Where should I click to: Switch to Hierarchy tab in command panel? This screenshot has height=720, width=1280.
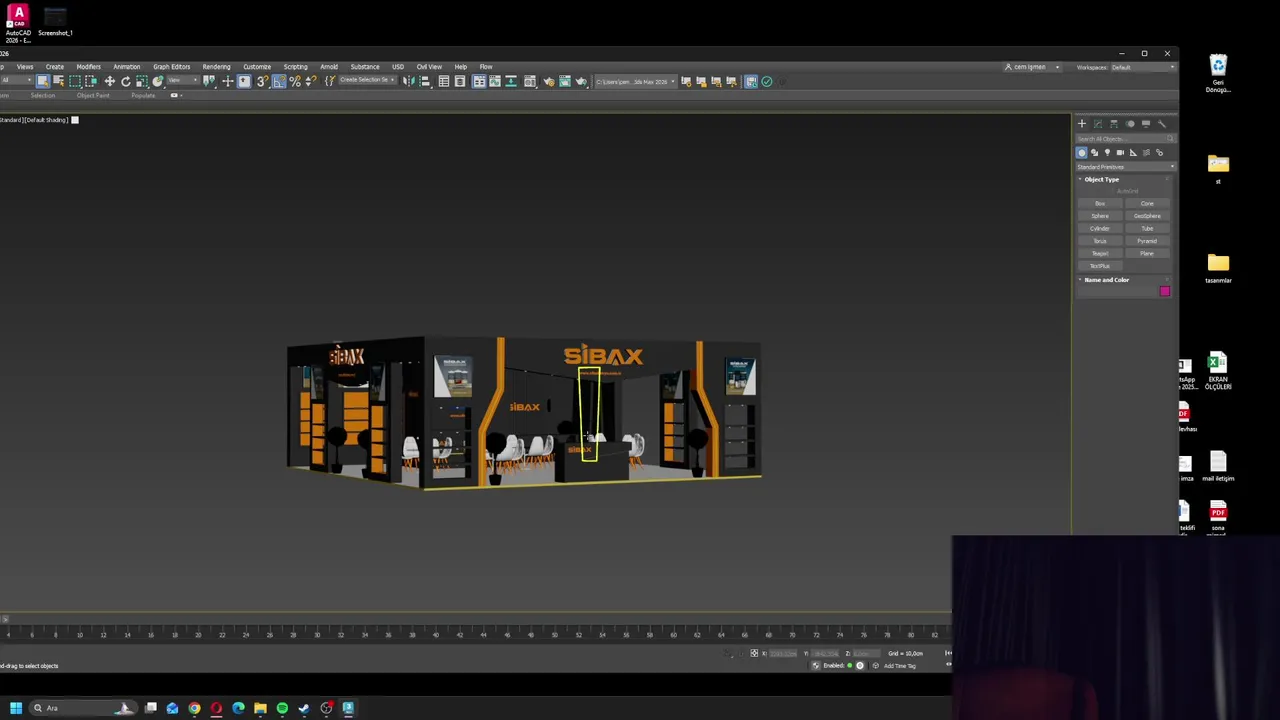pyautogui.click(x=1114, y=124)
